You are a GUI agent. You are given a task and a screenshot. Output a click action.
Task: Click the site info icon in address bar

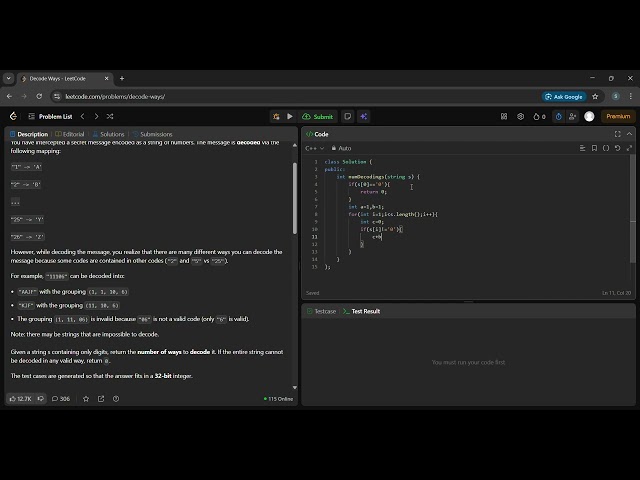(57, 97)
